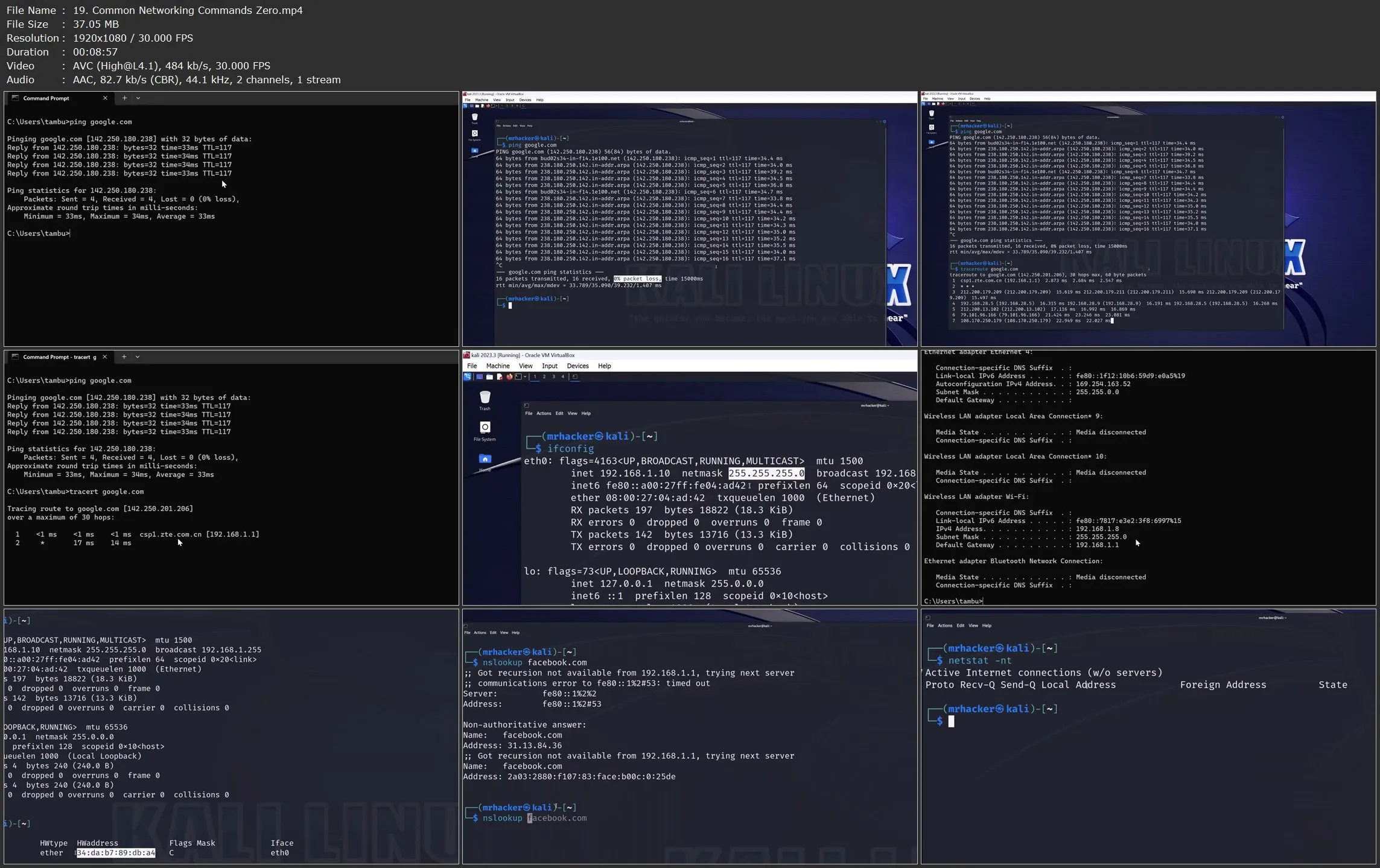Add a new tab beside the Command Prompt tab
Screen dimensions: 1380x868
(124, 98)
